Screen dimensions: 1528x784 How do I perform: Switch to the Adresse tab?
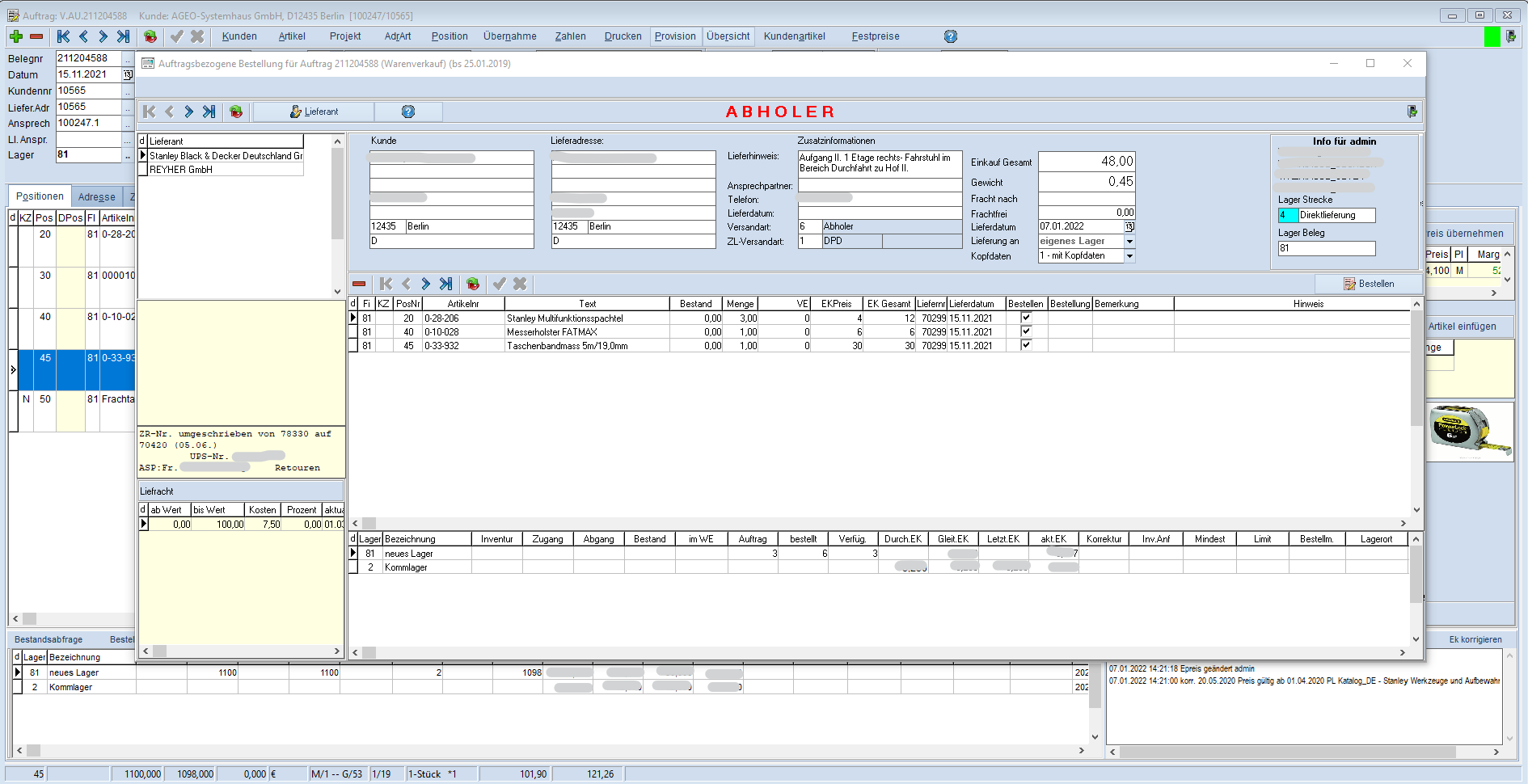coord(96,196)
